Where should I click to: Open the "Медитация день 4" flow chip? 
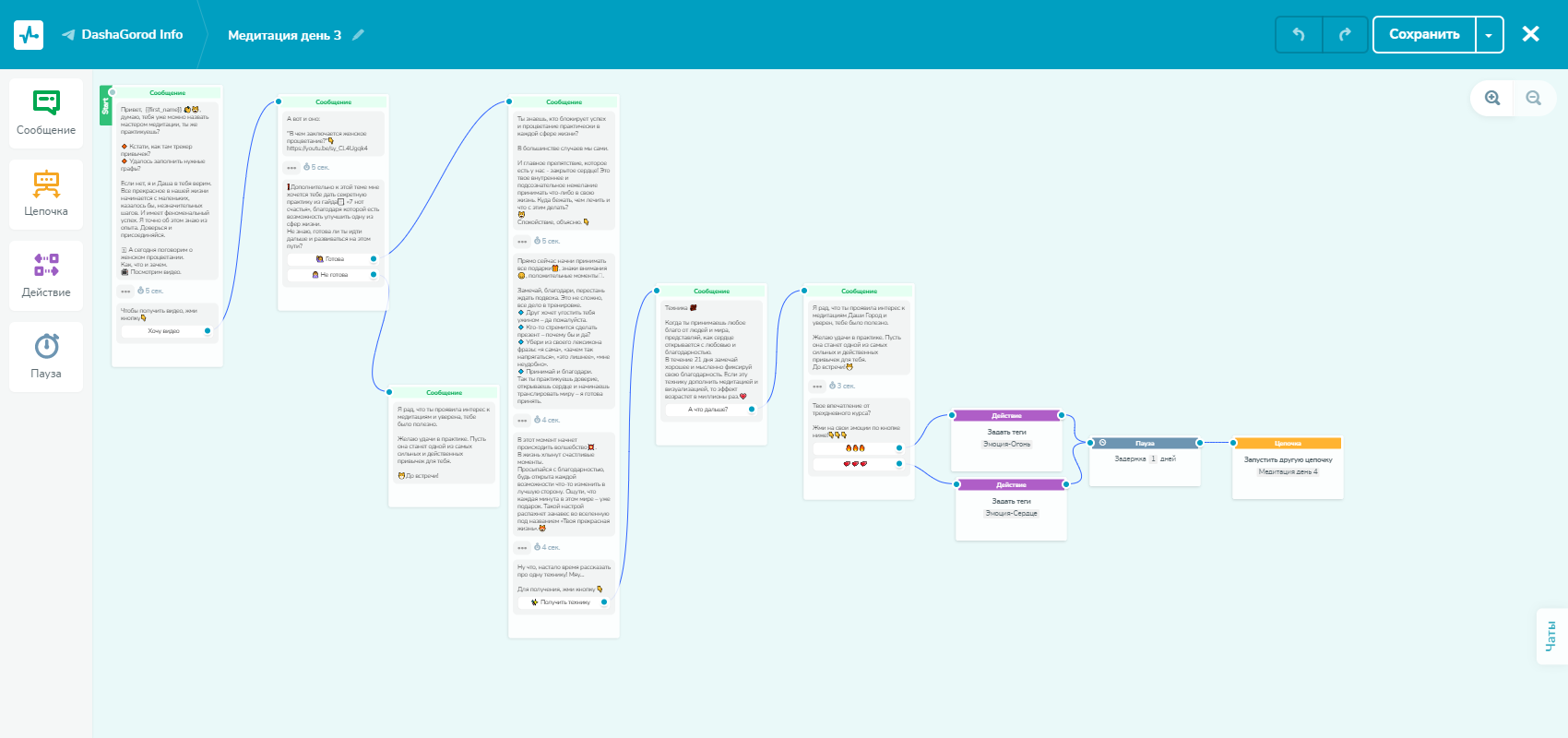click(1288, 471)
